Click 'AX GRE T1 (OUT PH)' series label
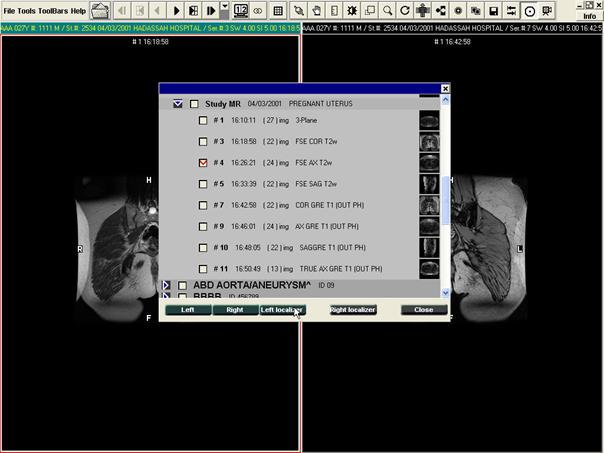 pyautogui.click(x=327, y=226)
